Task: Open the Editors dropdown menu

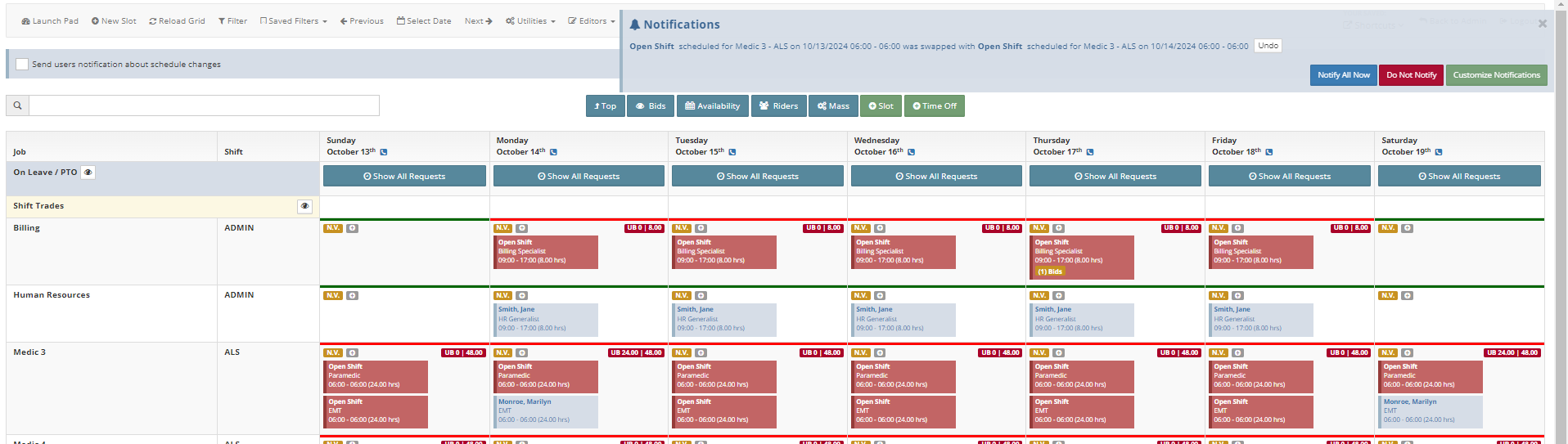Action: (x=592, y=21)
